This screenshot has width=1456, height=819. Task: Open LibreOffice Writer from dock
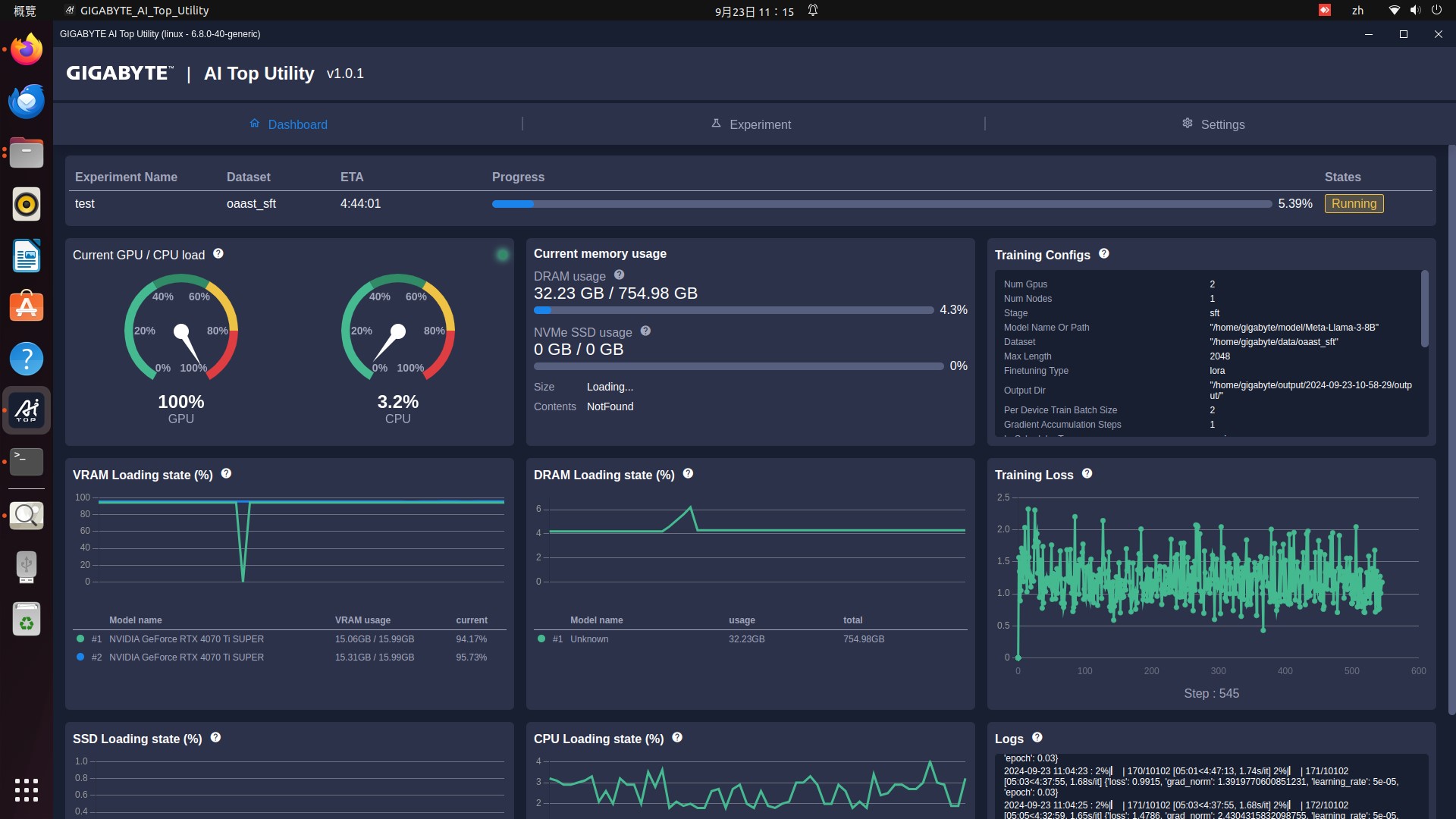[27, 256]
